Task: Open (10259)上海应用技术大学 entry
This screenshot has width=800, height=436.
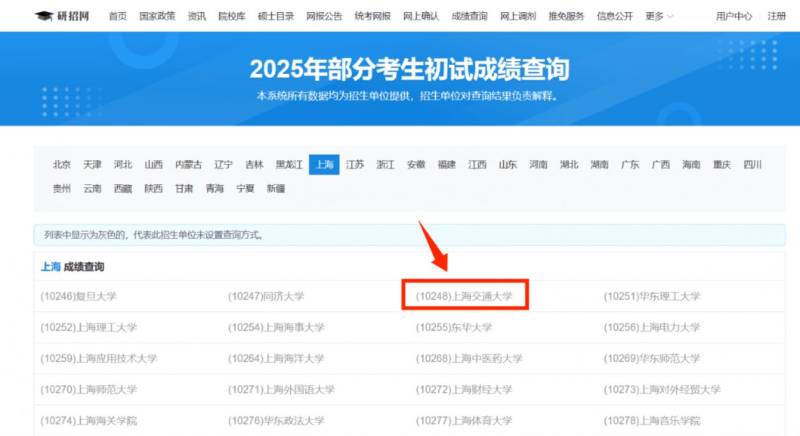Action: (x=98, y=358)
